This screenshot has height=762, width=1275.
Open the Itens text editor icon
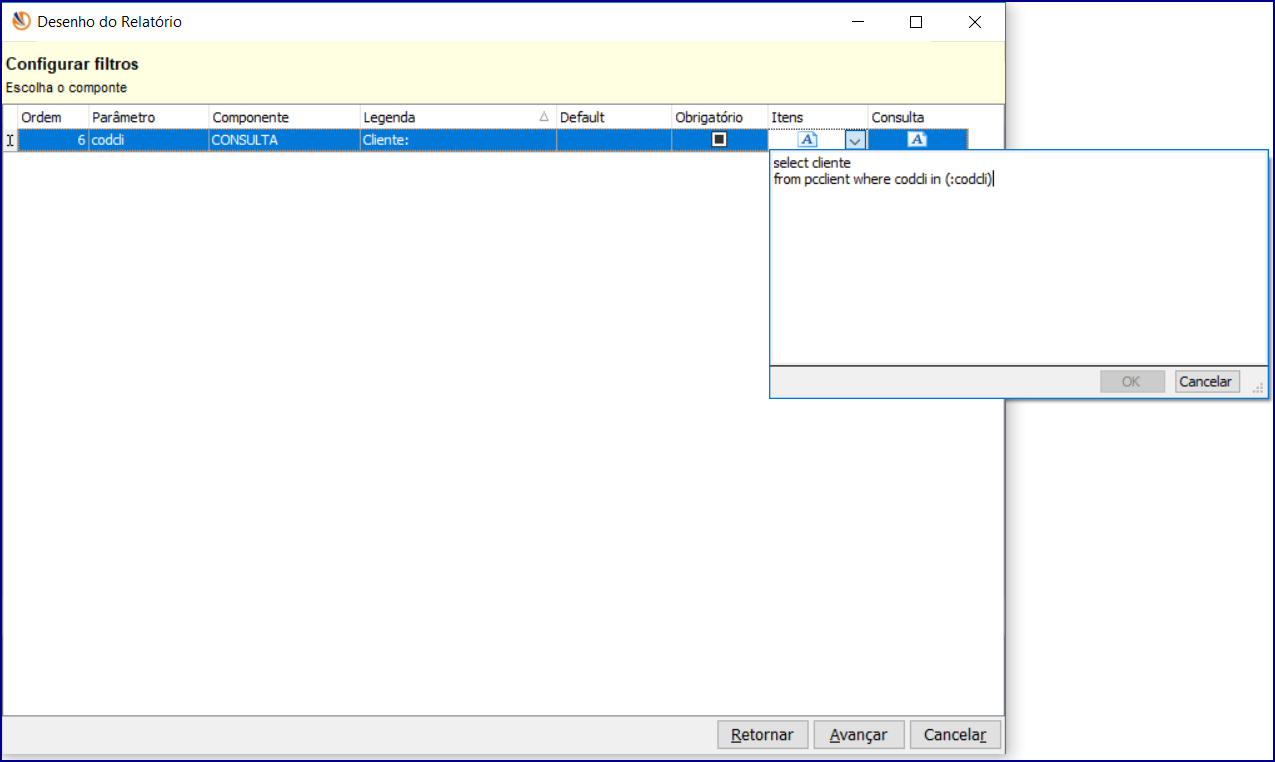click(x=808, y=140)
